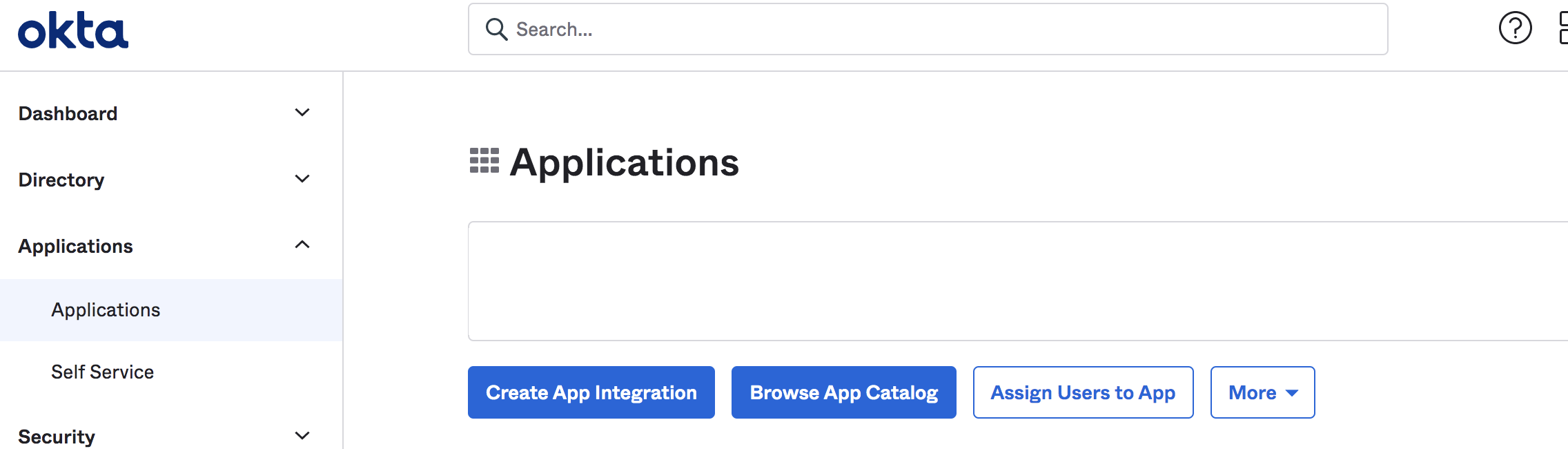Viewport: 1568px width, 449px height.
Task: Click Browse App Catalog
Action: (x=843, y=392)
